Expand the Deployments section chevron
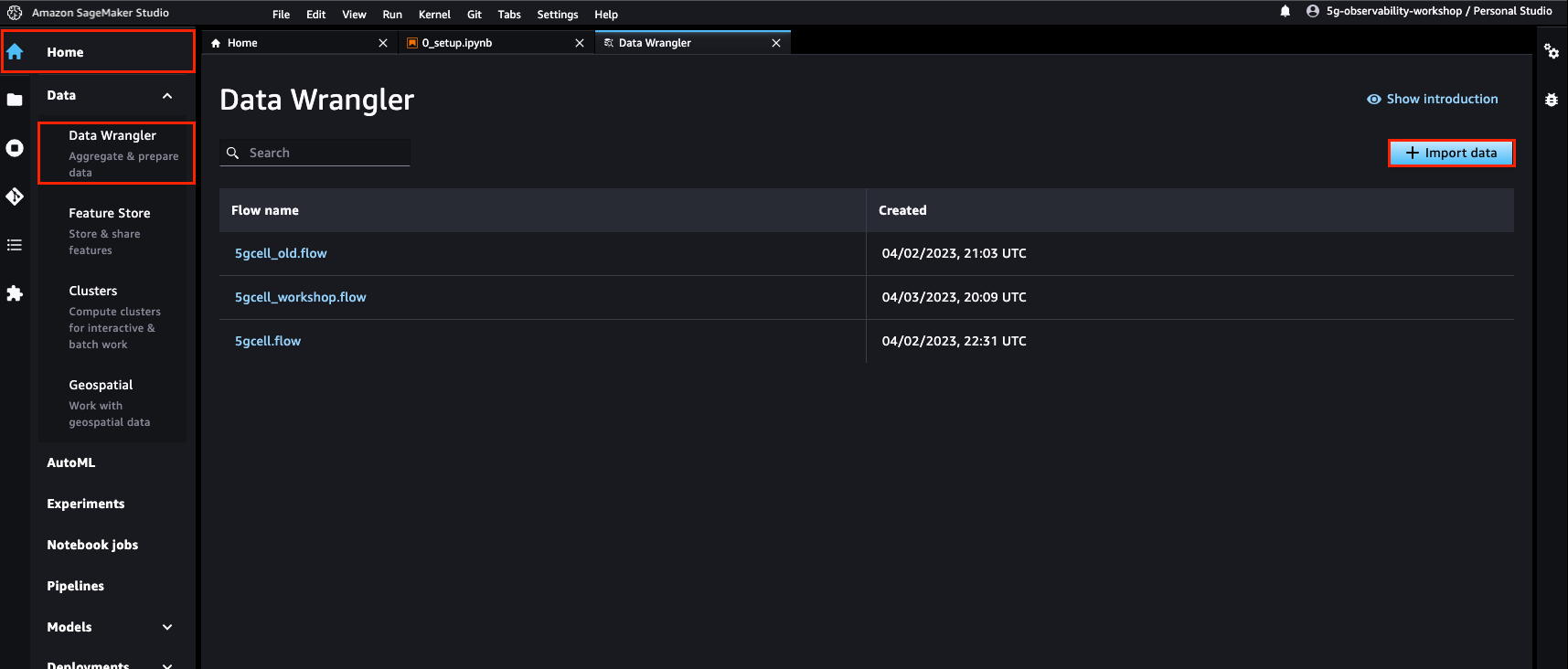This screenshot has height=669, width=1568. tap(167, 665)
